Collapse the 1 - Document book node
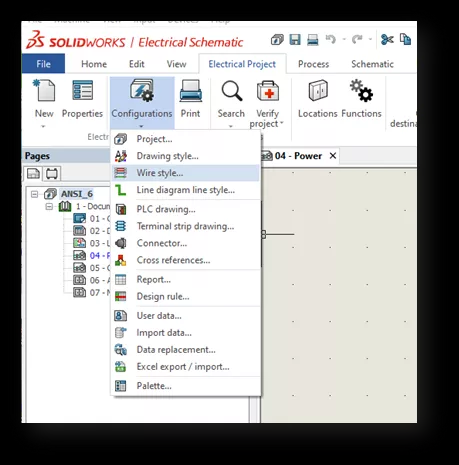This screenshot has height=465, width=459. click(49, 207)
